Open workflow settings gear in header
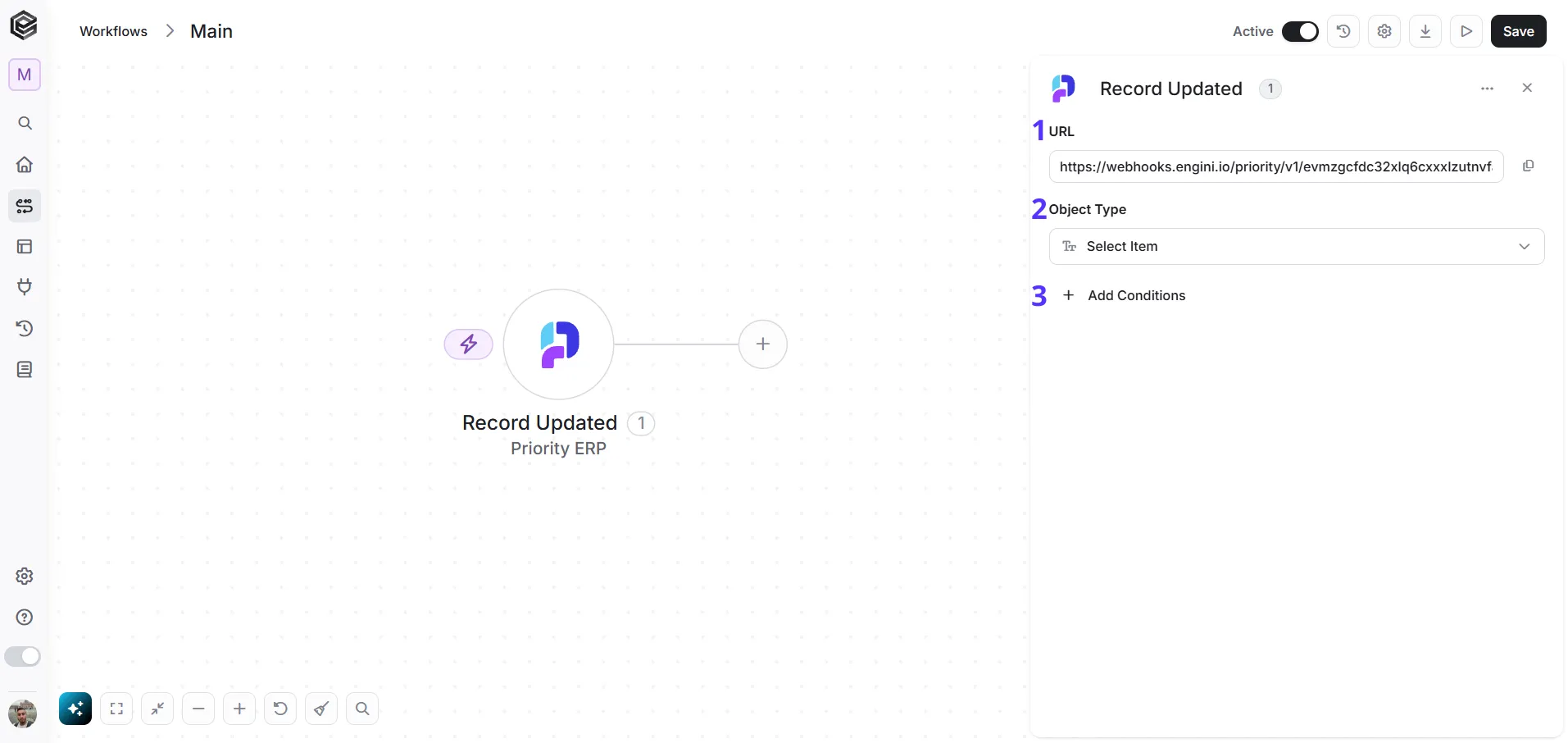Screen dimensions: 1568x743 pos(1384,31)
